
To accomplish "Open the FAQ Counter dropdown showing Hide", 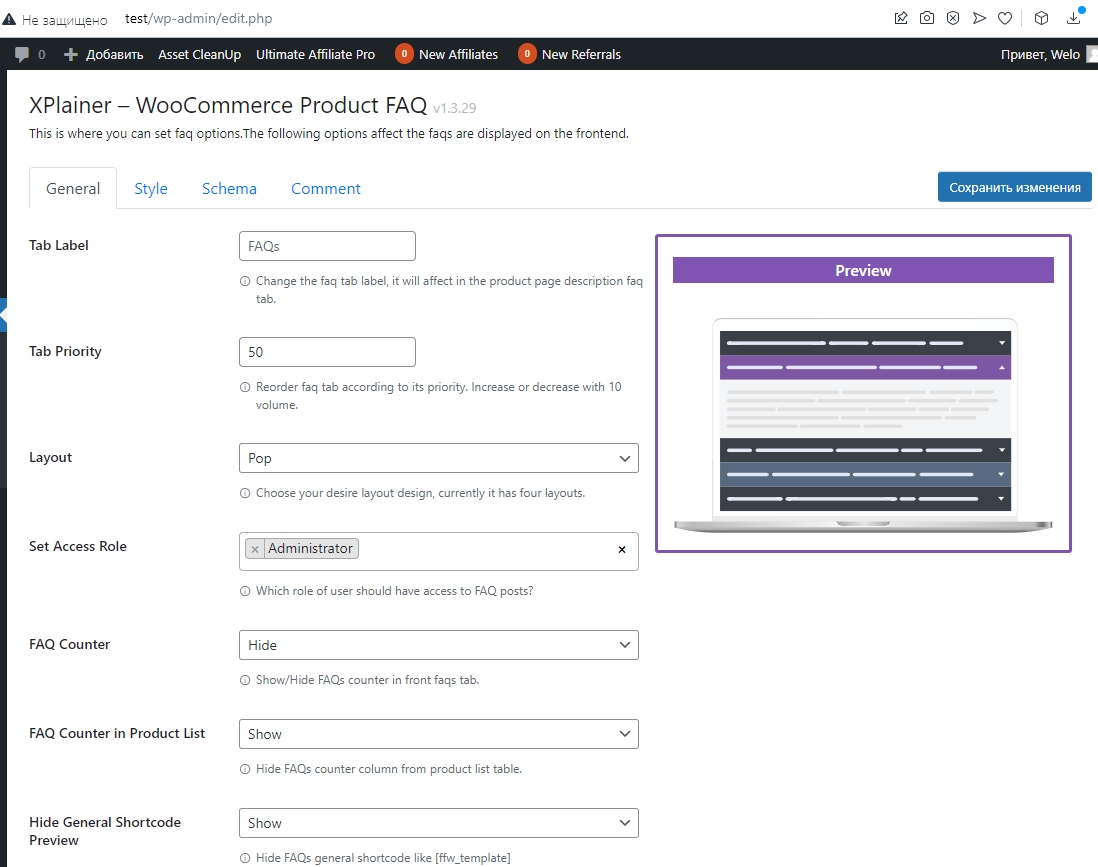I will [x=438, y=645].
